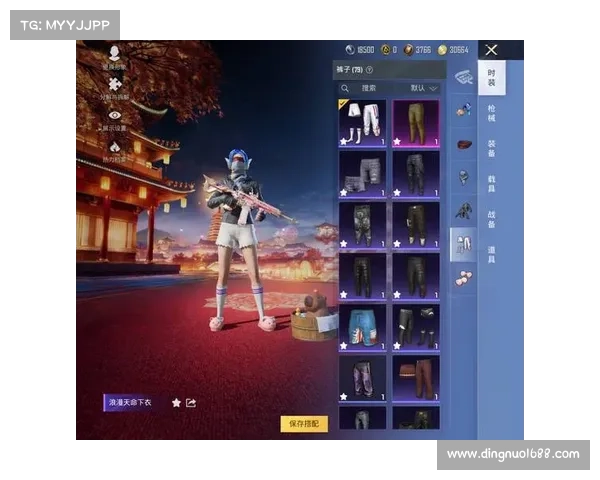Viewport: 600px width, 480px height.
Task: Switch to the 道具 tab
Action: pyautogui.click(x=492, y=255)
